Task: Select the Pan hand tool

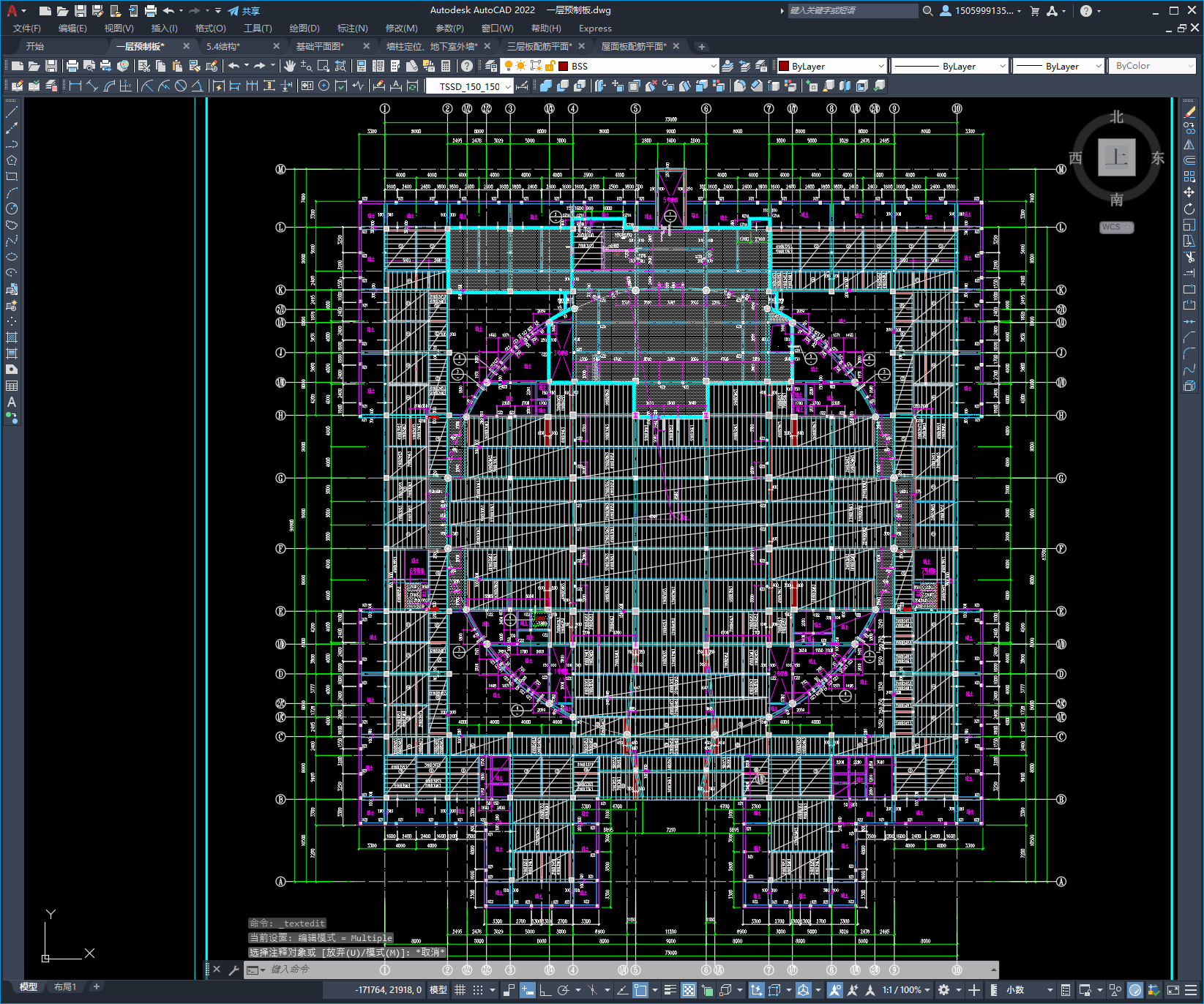Action: point(290,66)
